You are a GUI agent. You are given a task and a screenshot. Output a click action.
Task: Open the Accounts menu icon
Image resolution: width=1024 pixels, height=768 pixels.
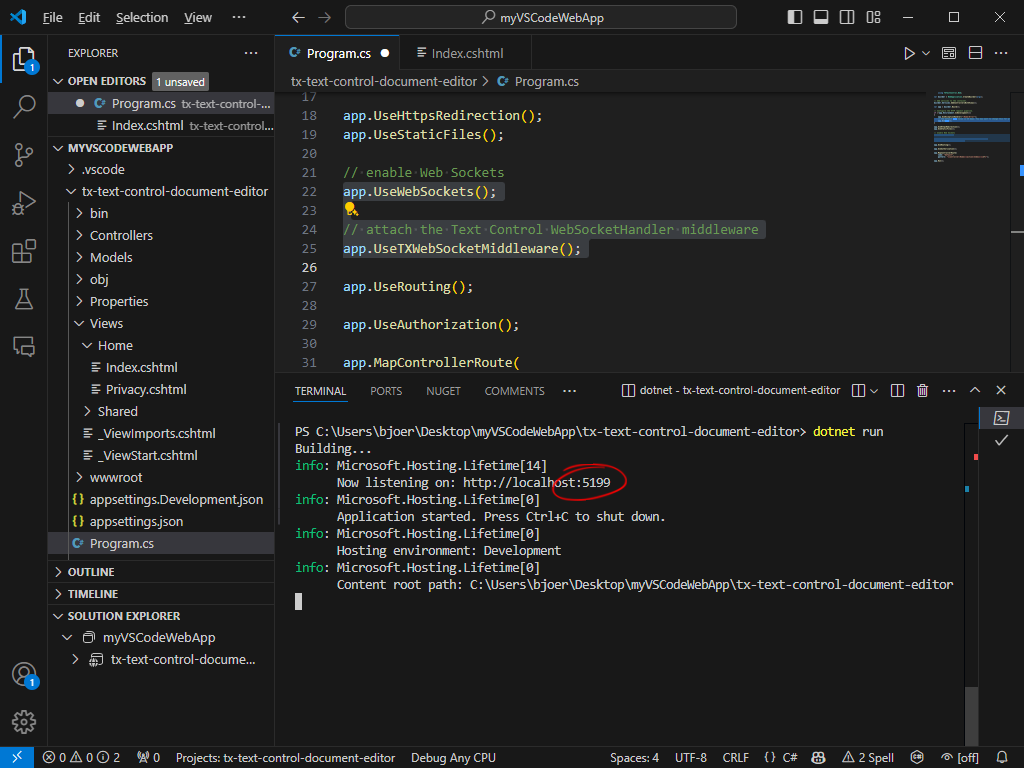[x=24, y=674]
